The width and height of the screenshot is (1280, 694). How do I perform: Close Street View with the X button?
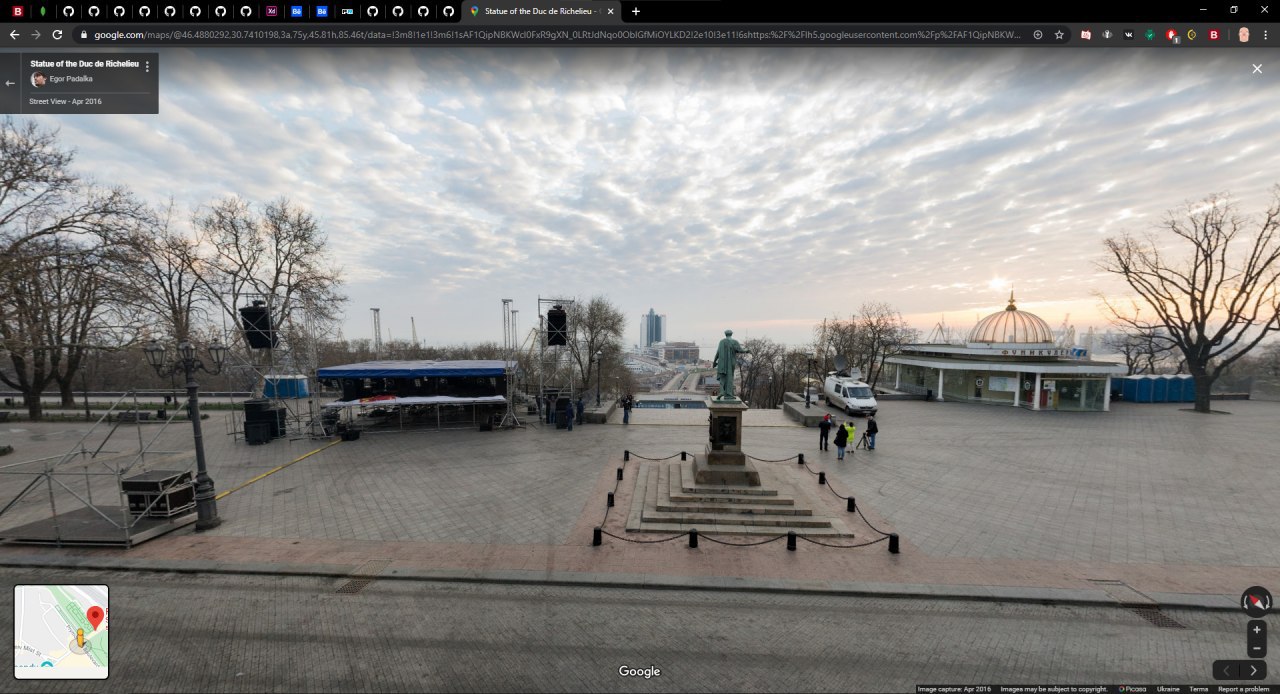pyautogui.click(x=1257, y=68)
